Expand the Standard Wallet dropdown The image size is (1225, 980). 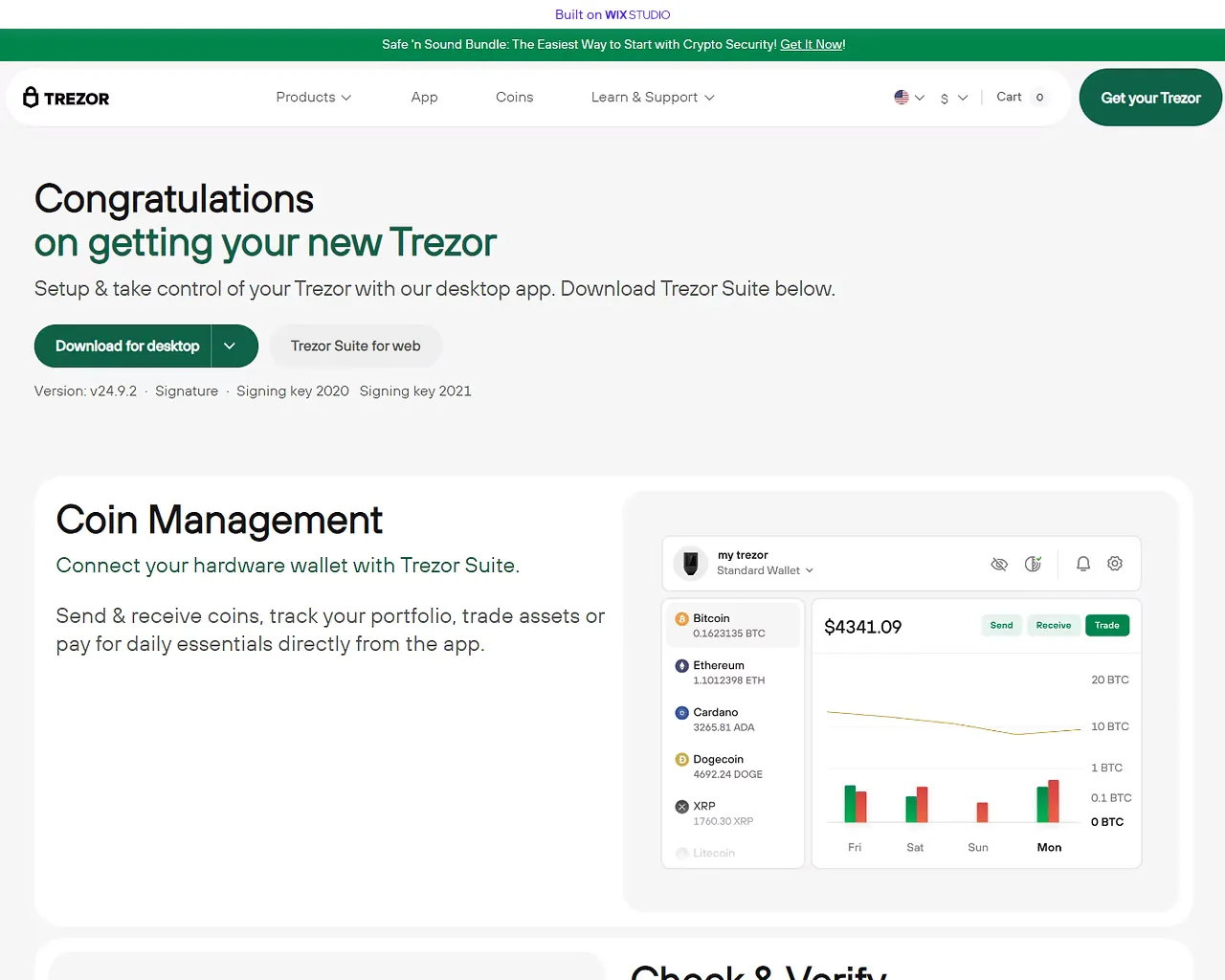click(765, 570)
